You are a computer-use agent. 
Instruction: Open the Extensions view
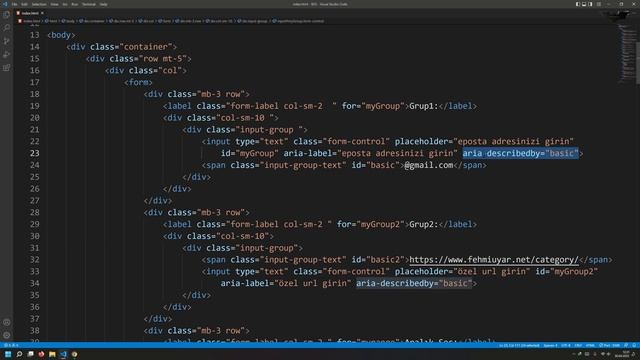pyautogui.click(x=7, y=68)
